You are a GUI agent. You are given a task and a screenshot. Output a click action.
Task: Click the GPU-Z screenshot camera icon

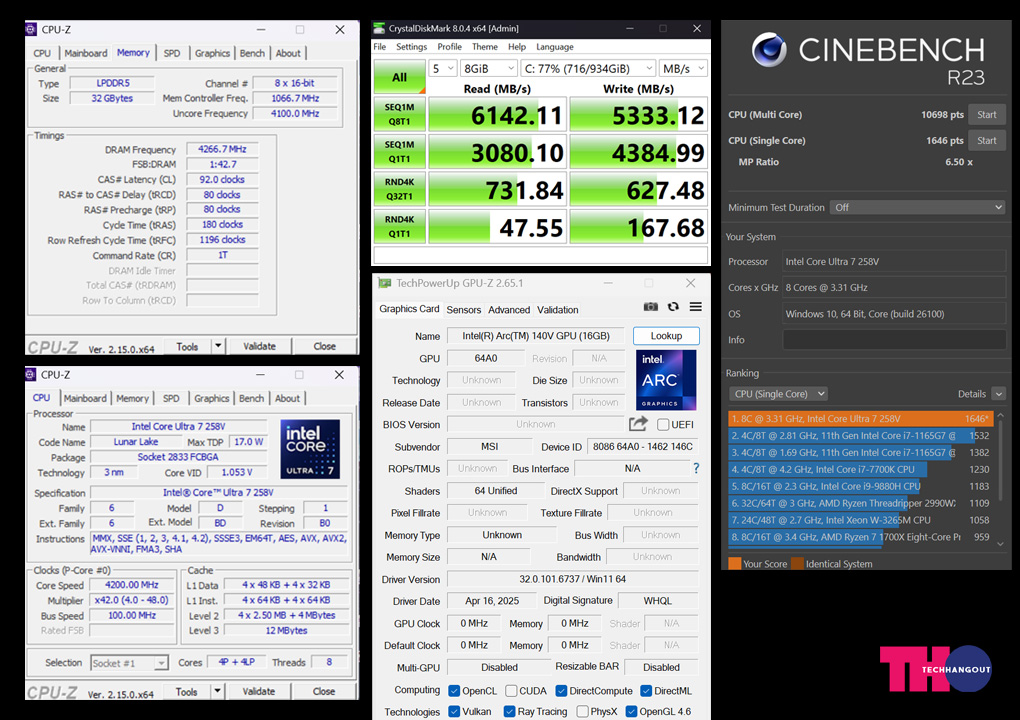(651, 307)
